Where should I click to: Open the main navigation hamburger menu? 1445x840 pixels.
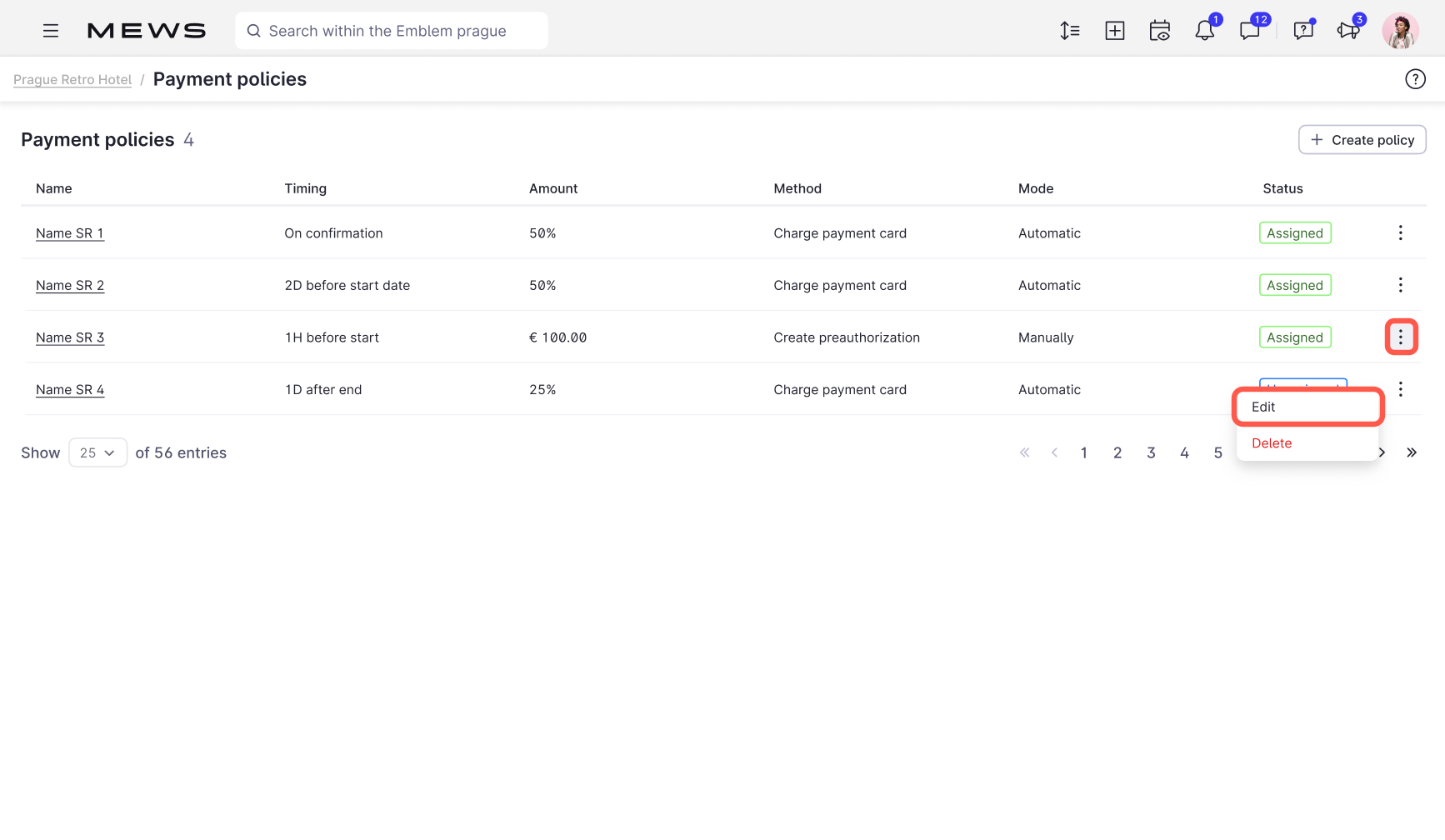pyautogui.click(x=51, y=30)
